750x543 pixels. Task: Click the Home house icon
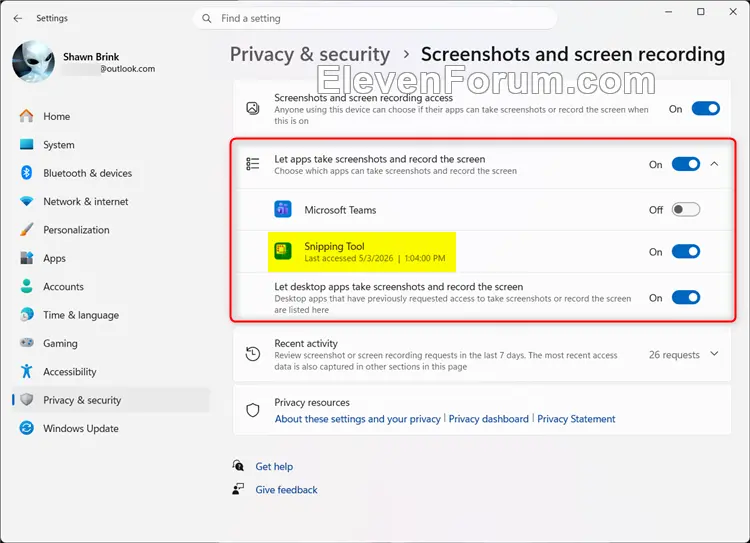pyautogui.click(x=26, y=116)
